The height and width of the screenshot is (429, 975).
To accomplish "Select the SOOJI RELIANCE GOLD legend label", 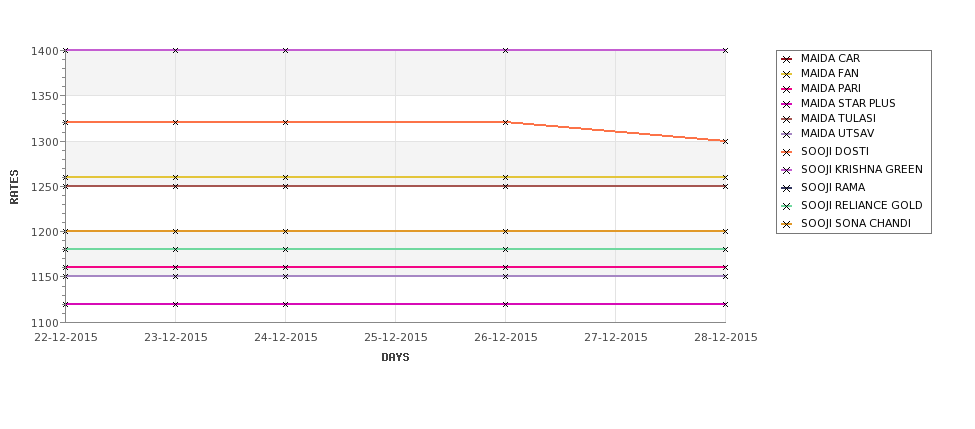I will [x=862, y=205].
